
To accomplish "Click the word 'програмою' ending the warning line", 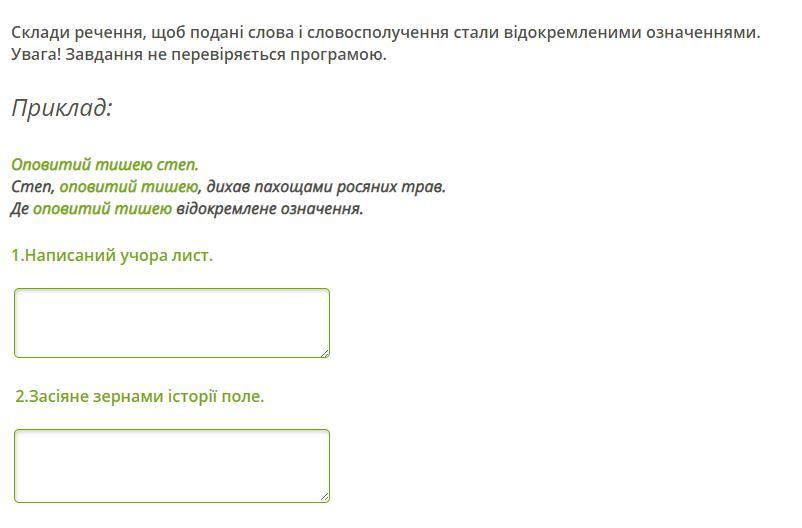I will 338,54.
